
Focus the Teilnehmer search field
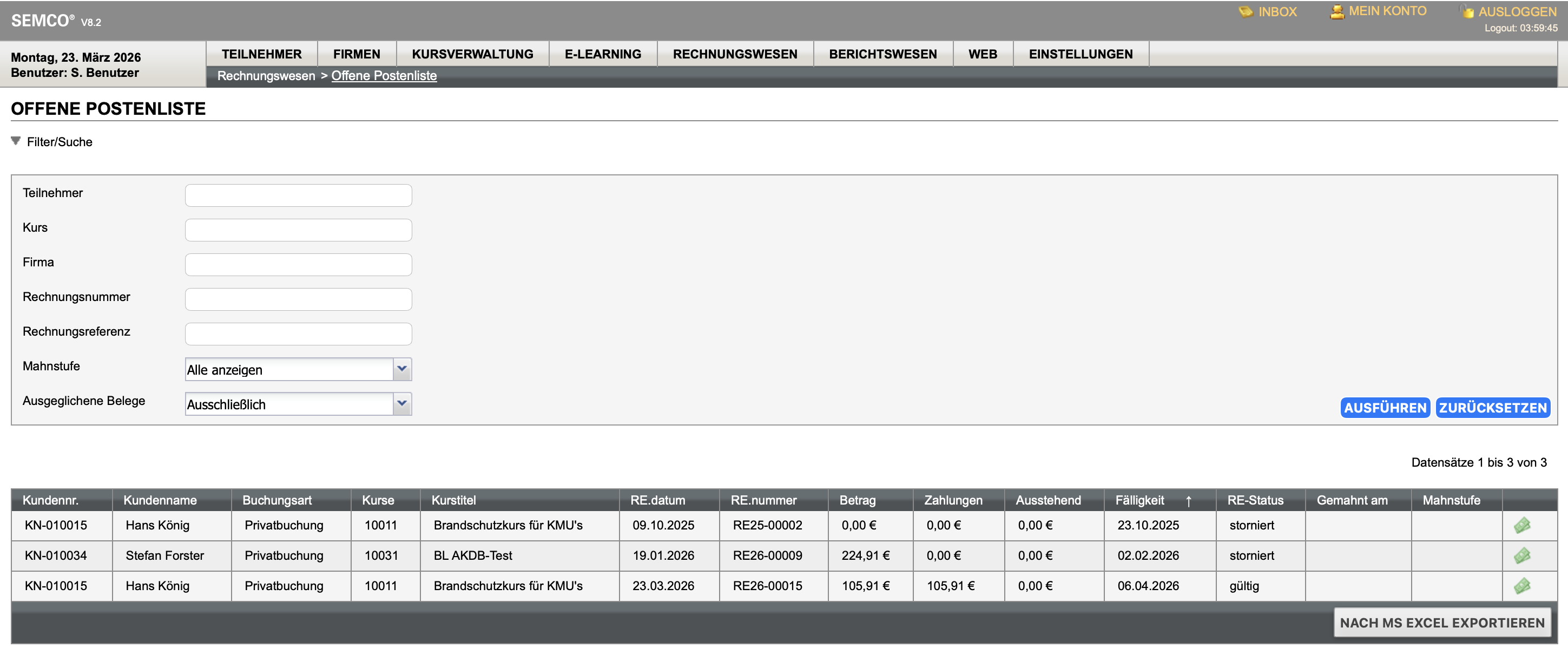pos(298,195)
